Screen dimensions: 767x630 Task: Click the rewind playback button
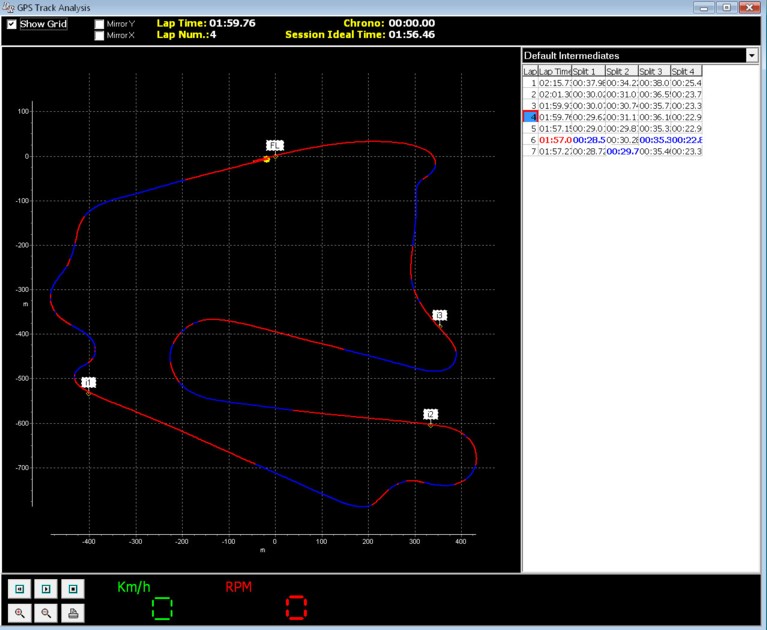21,589
